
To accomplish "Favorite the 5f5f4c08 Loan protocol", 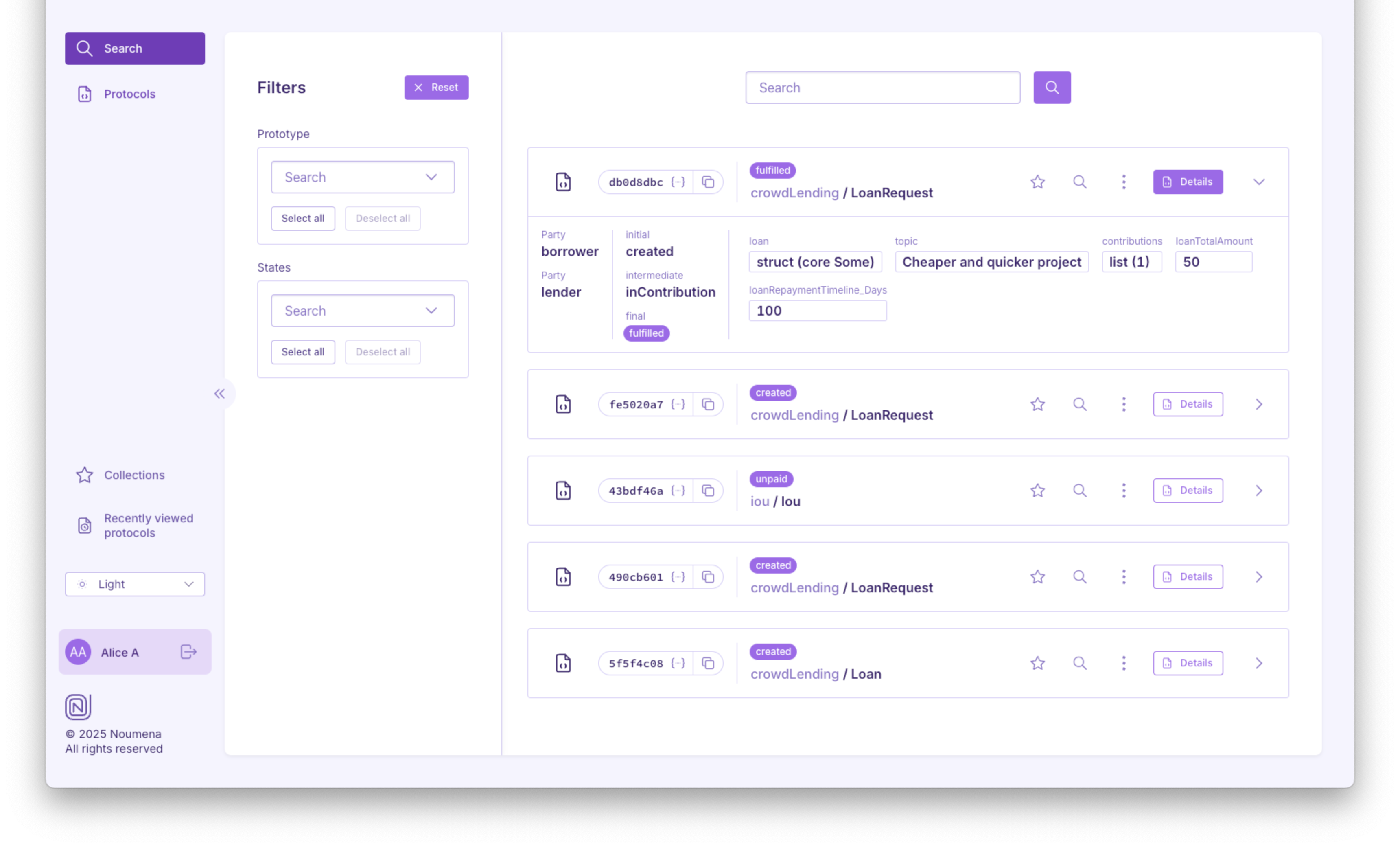I will [1037, 663].
